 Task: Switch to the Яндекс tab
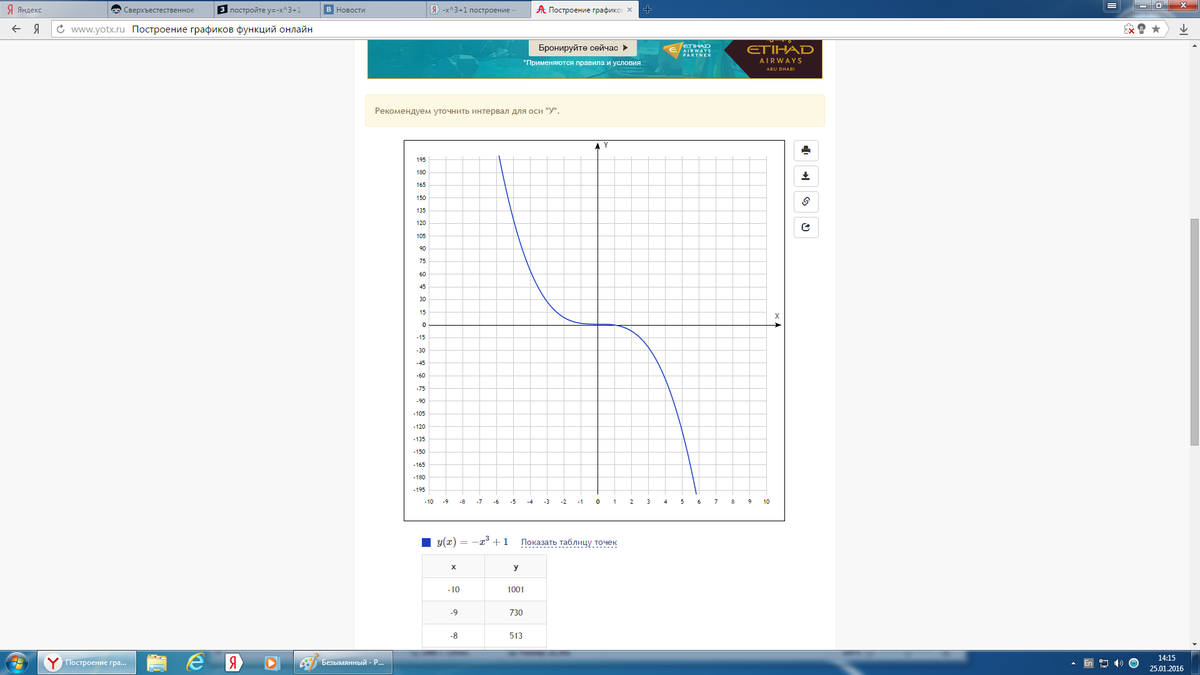pyautogui.click(x=50, y=10)
